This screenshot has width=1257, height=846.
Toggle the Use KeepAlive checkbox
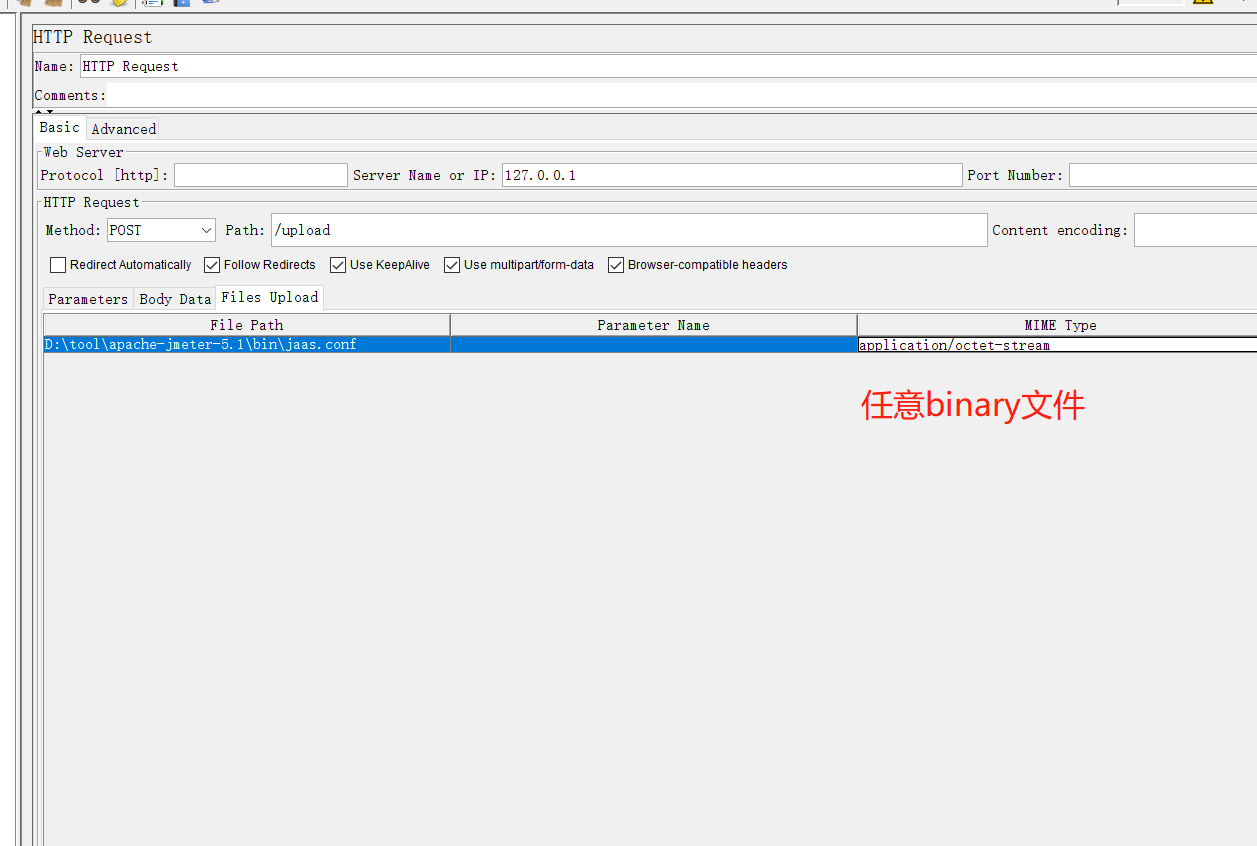coord(338,265)
